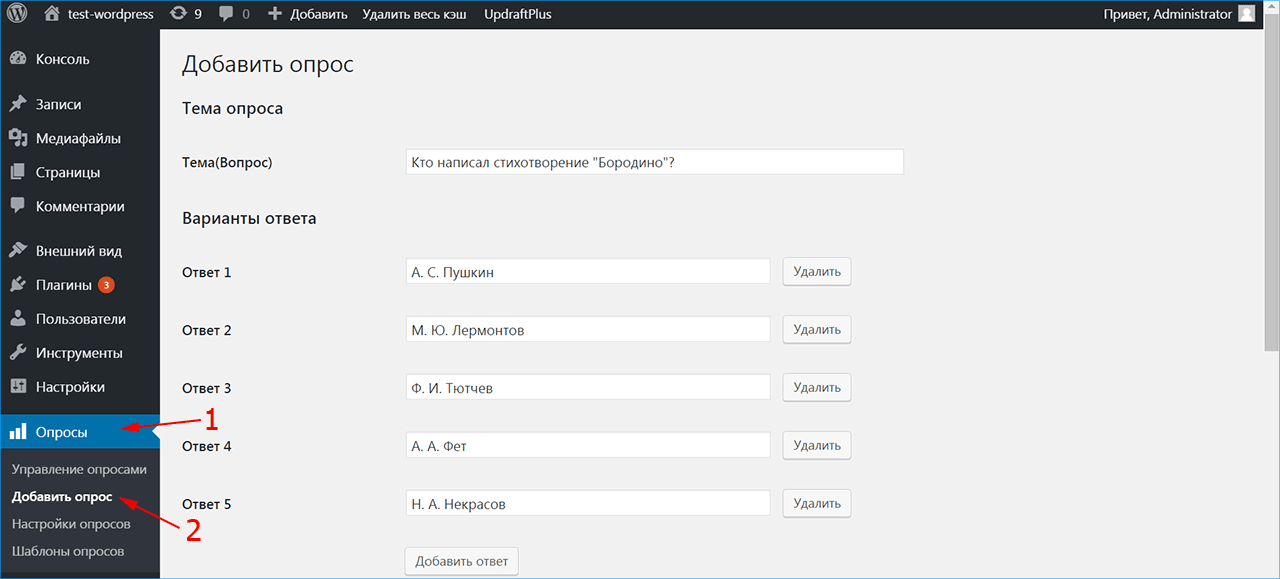Click the Administrator avatar thumbnail

[x=1246, y=14]
